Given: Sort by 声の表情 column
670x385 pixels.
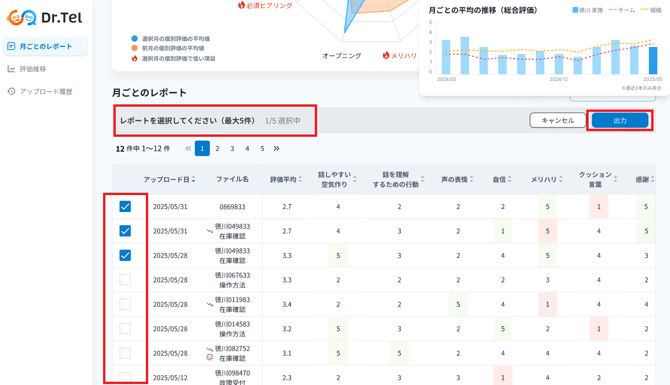Looking at the screenshot, I should (x=471, y=179).
